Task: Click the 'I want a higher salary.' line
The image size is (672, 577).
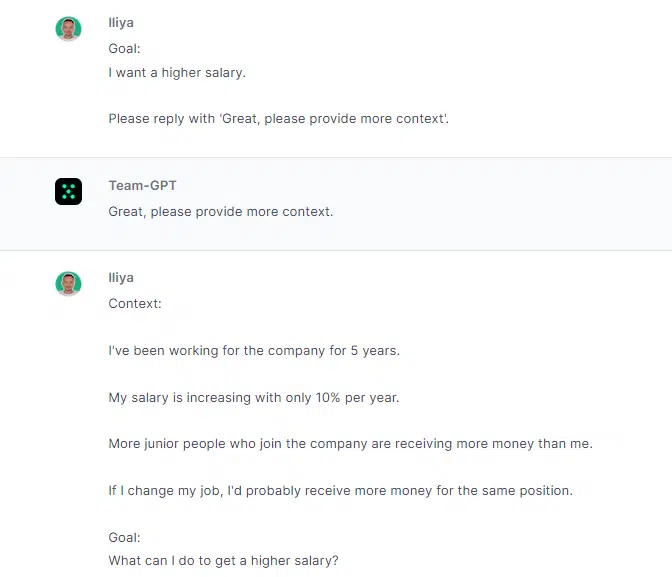Action: point(177,72)
